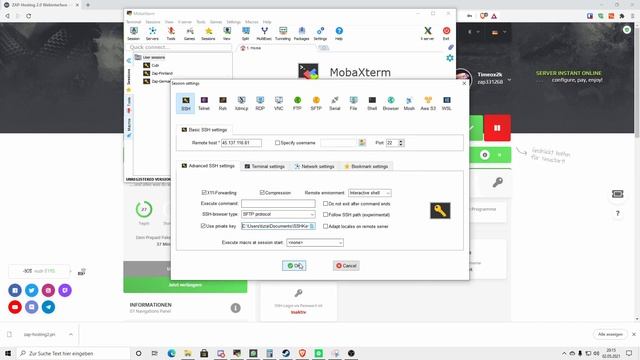Viewport: 640px width, 360px height.
Task: Click Exit in MobaXterm toolbar
Action: tap(446, 33)
